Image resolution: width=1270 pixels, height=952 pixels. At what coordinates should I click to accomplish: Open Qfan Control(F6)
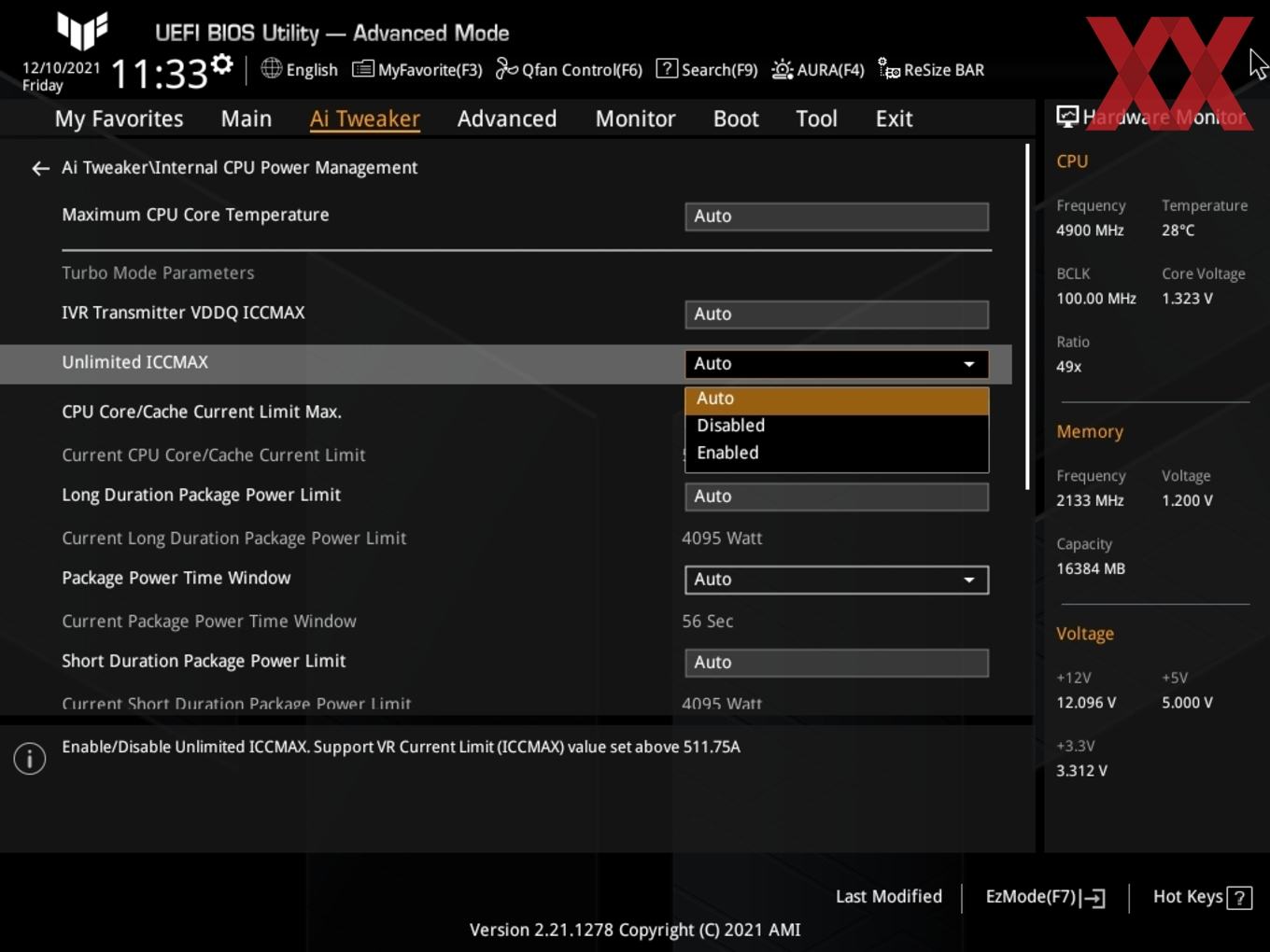tap(569, 70)
